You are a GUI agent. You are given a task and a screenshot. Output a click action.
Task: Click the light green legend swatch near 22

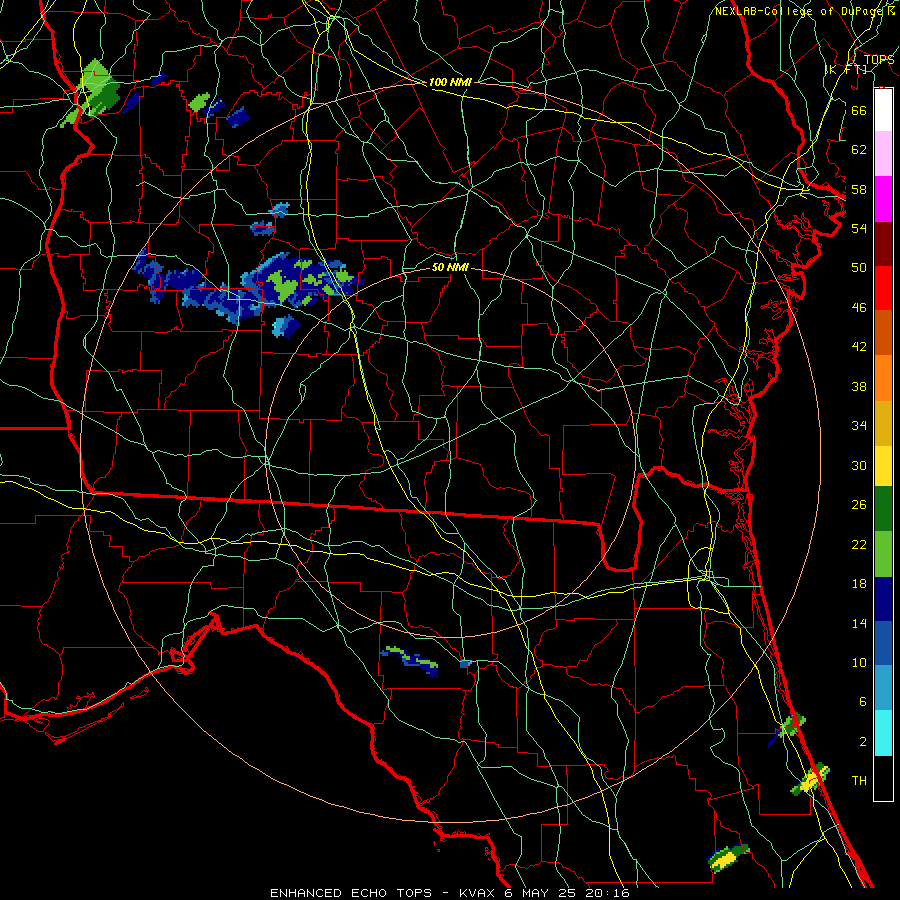tap(883, 554)
